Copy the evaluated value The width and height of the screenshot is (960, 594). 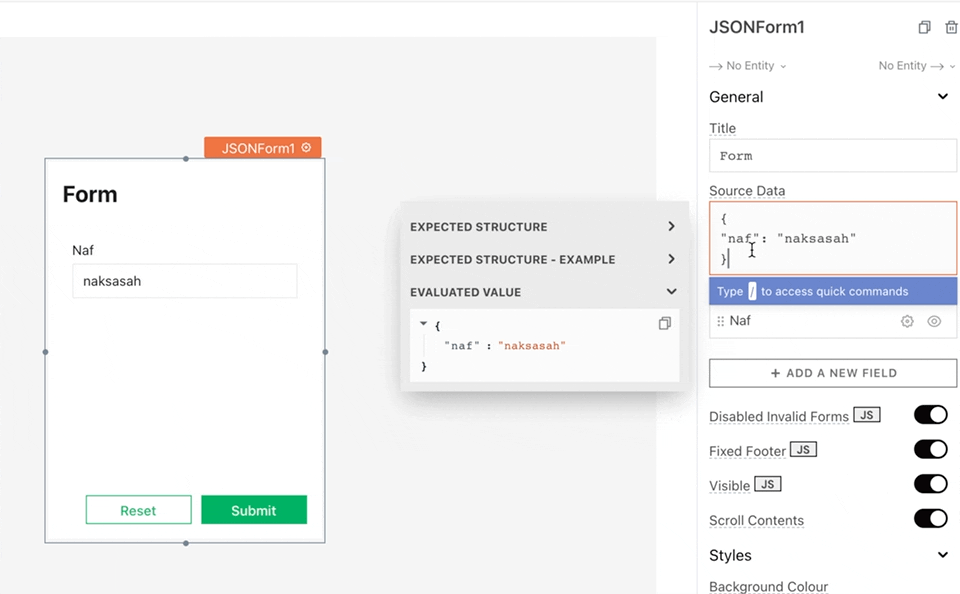click(x=664, y=323)
